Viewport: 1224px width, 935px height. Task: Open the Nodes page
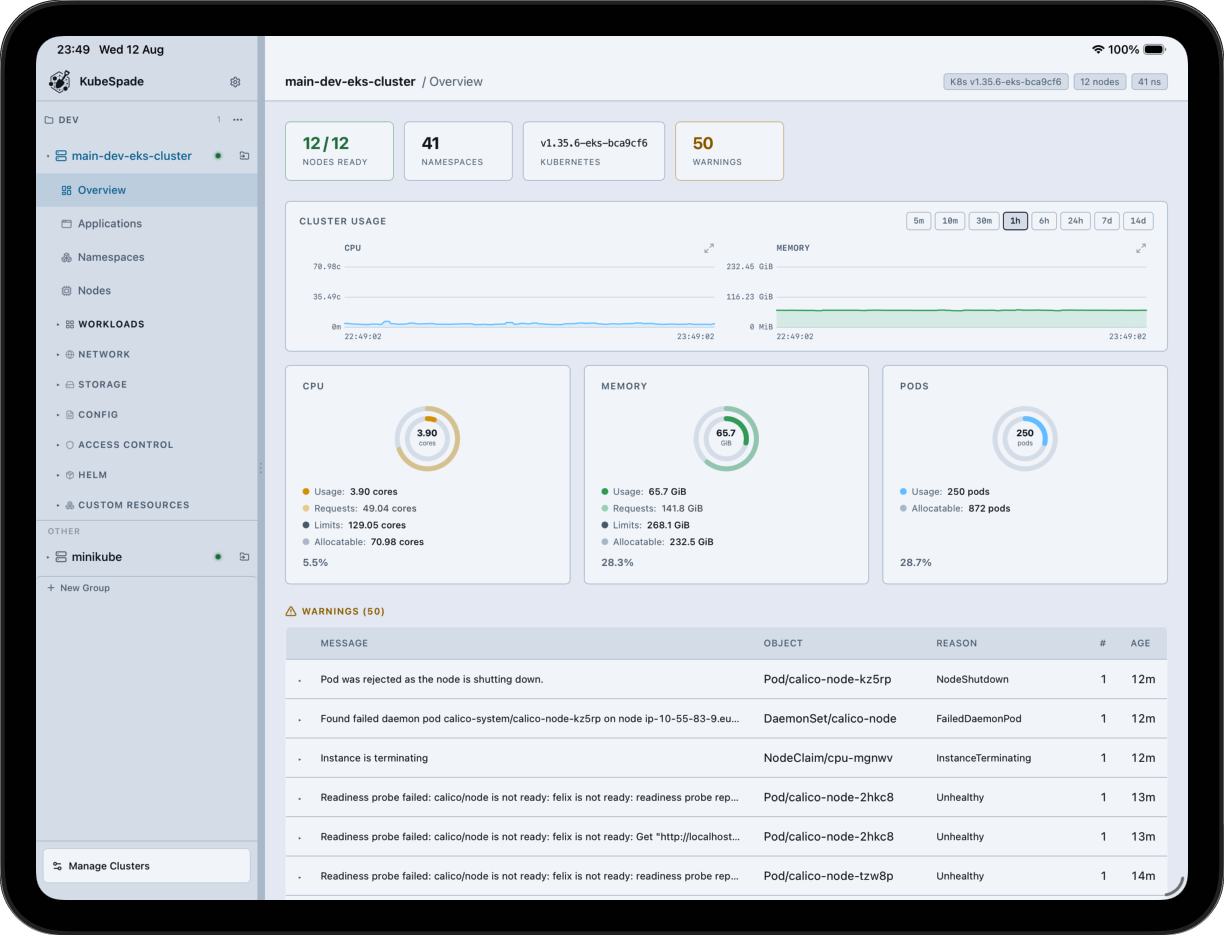click(147, 291)
